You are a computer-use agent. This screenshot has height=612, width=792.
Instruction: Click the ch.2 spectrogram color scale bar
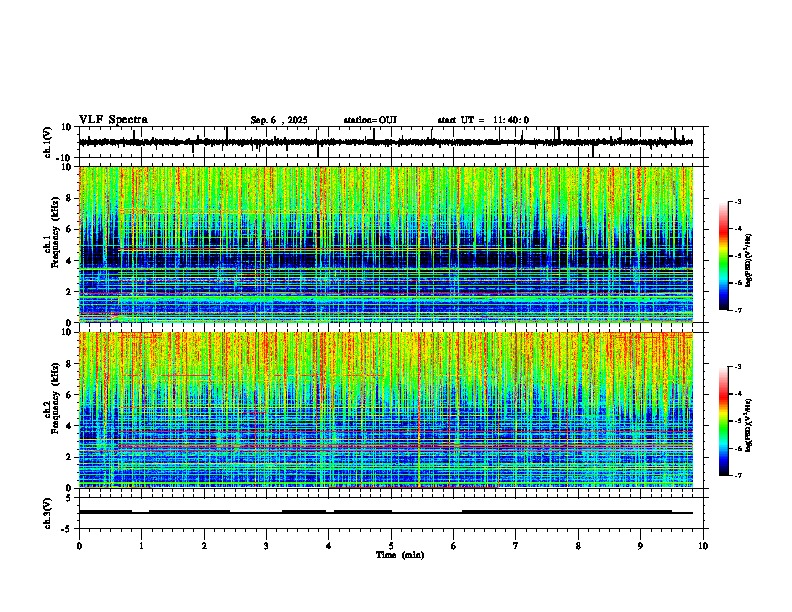pos(724,421)
